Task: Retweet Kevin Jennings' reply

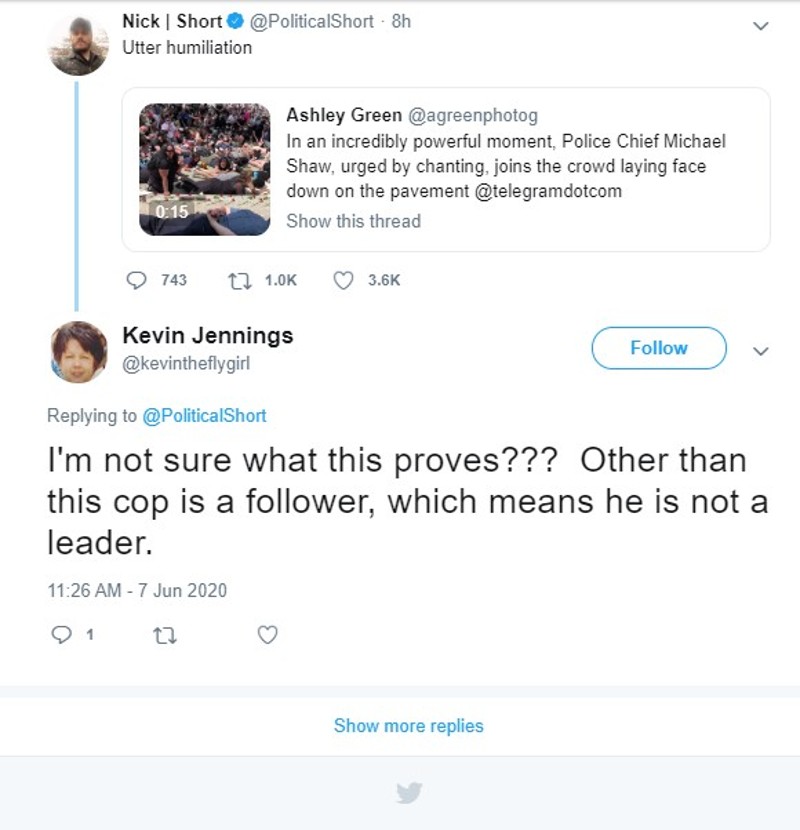Action: pyautogui.click(x=161, y=634)
